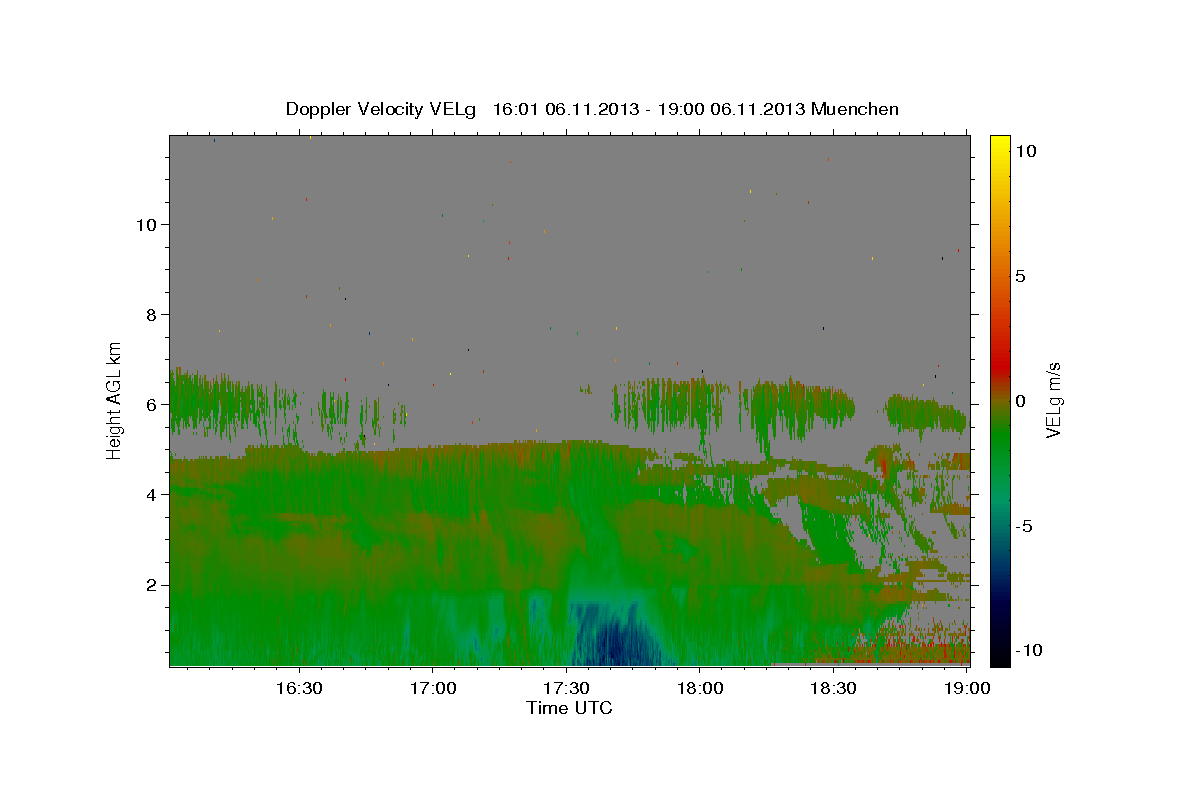Click the 17:30 time tick label
The width and height of the screenshot is (1200, 800).
click(566, 688)
